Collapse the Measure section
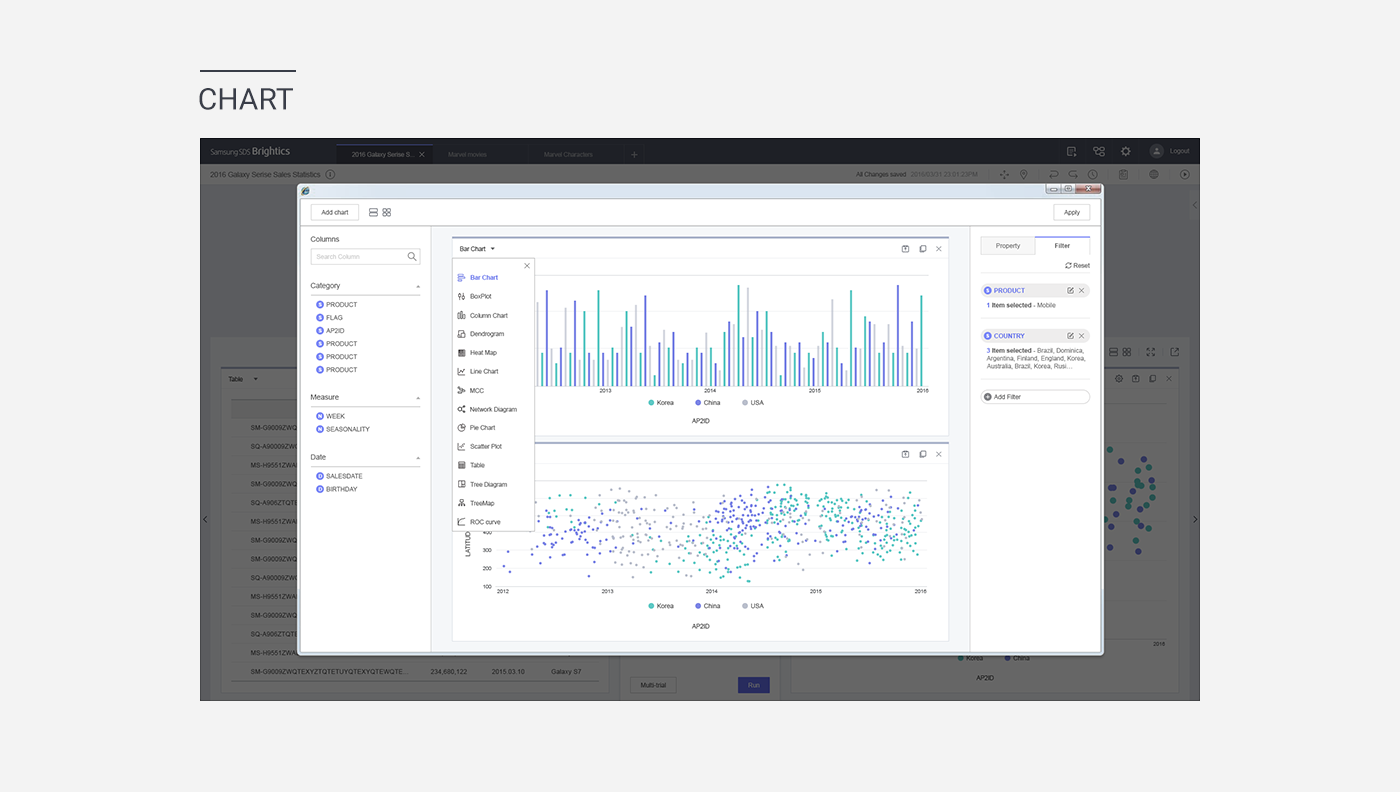 [418, 398]
